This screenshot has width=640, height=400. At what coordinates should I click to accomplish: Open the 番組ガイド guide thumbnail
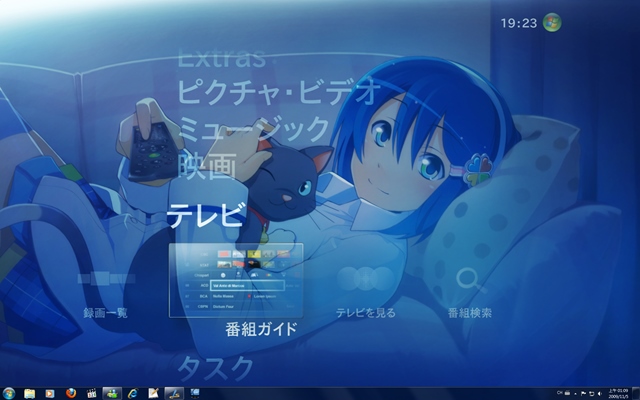click(x=236, y=280)
